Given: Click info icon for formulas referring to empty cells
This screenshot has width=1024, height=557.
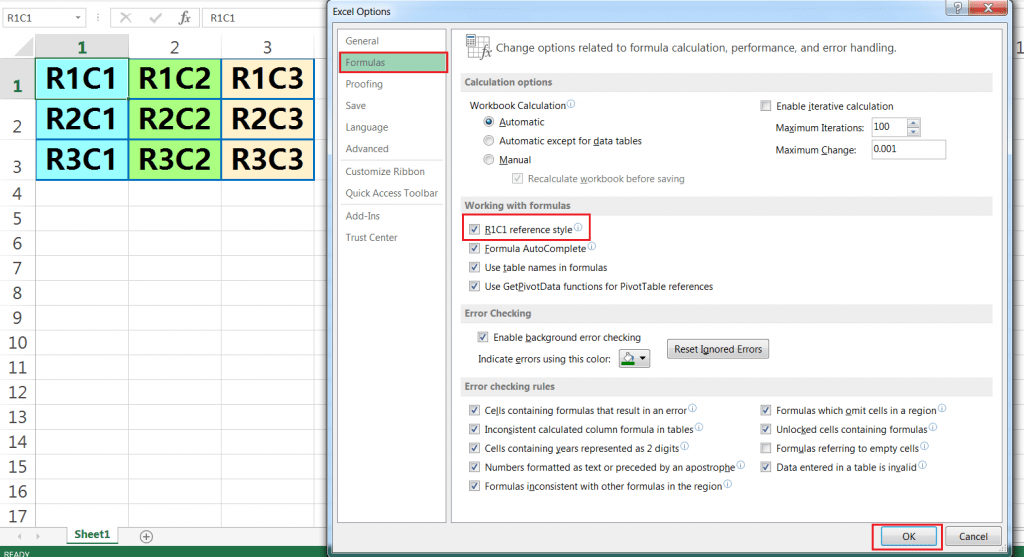Looking at the screenshot, I should 924,446.
